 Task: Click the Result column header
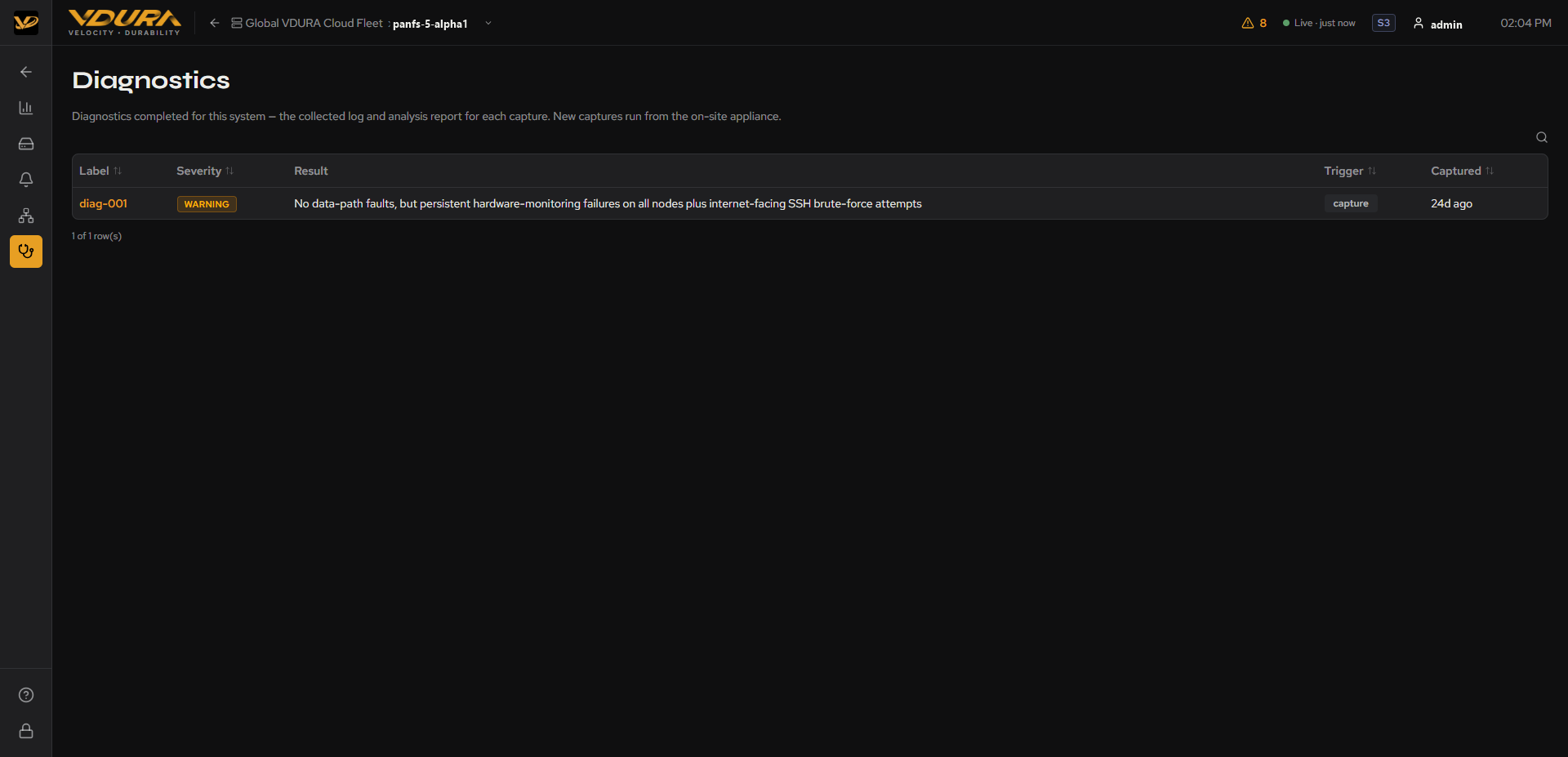tap(311, 171)
